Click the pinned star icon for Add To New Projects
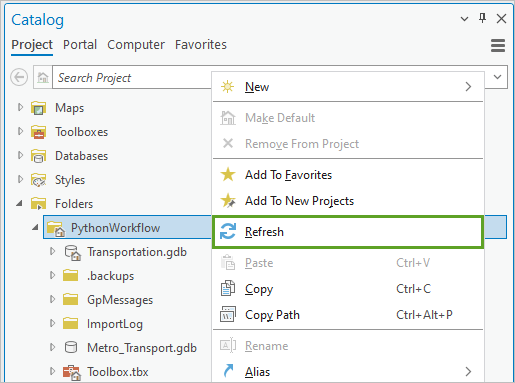Image resolution: width=515 pixels, height=383 pixels. (x=228, y=201)
